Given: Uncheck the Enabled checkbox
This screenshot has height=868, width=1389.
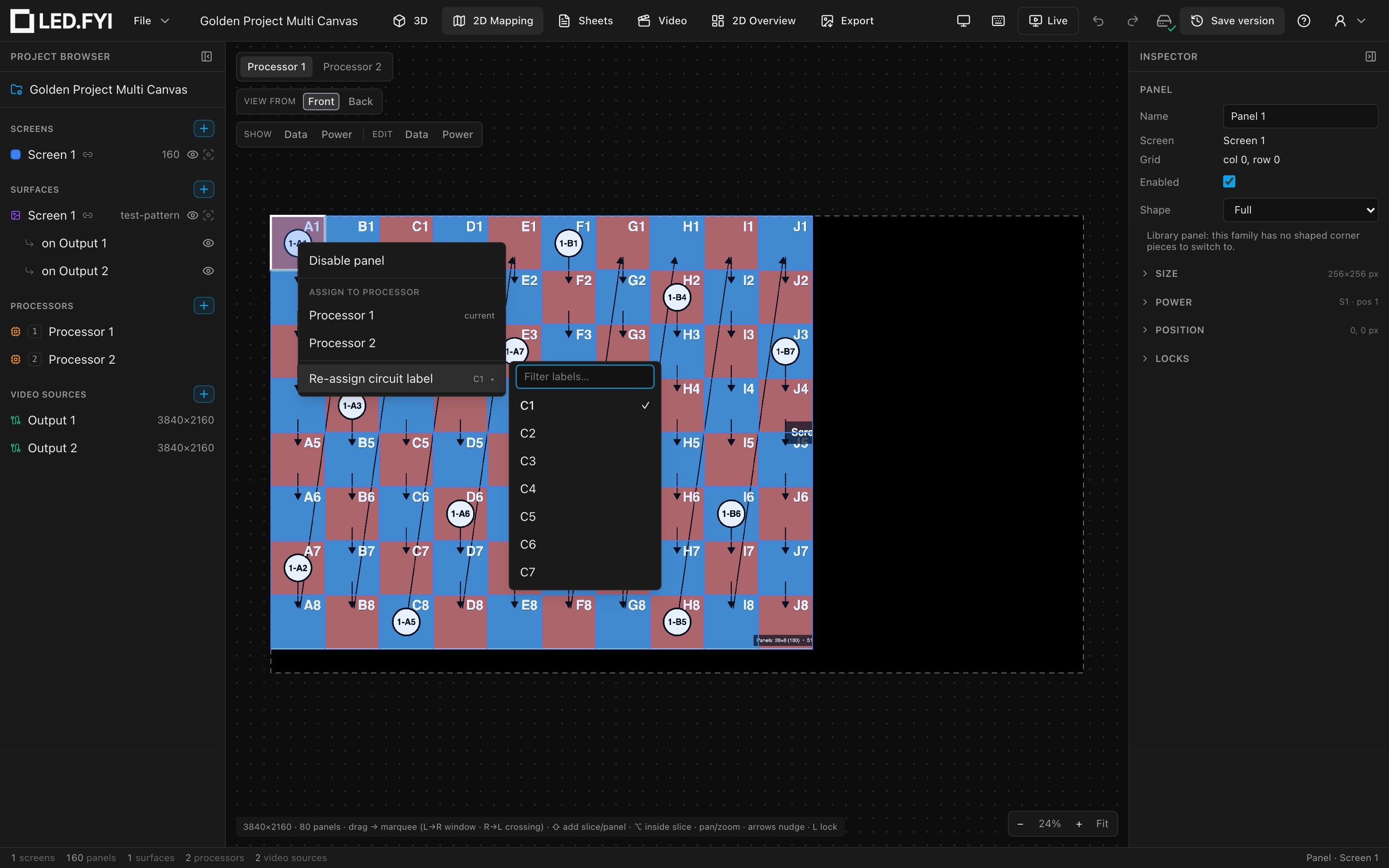Looking at the screenshot, I should tap(1229, 181).
